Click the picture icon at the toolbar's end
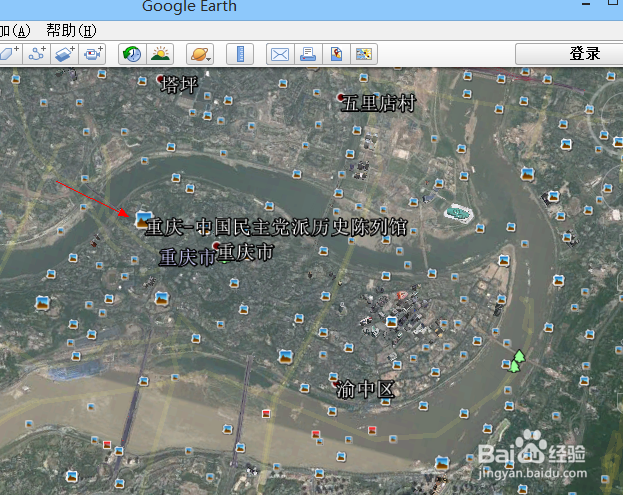623x495 pixels. [365, 54]
